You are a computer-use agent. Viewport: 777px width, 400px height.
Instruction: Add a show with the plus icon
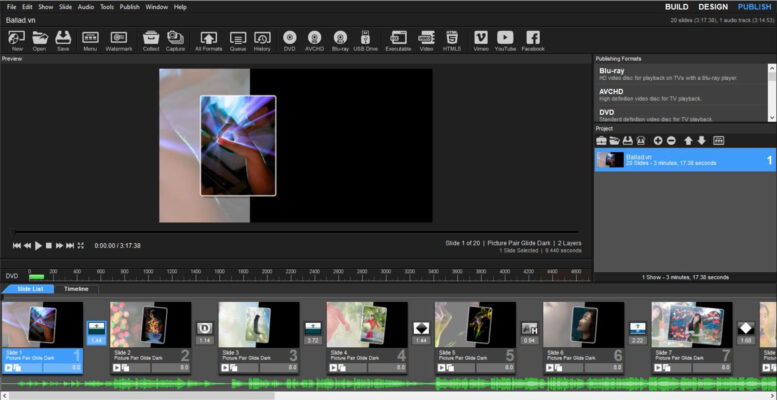tap(658, 141)
